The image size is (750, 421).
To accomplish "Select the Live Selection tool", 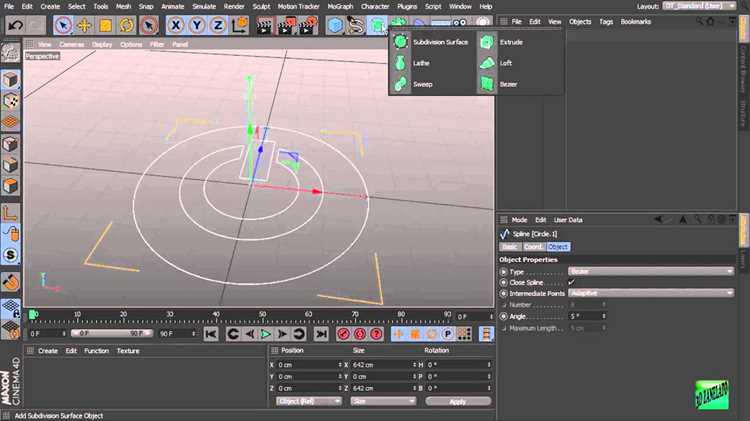I will click(63, 25).
